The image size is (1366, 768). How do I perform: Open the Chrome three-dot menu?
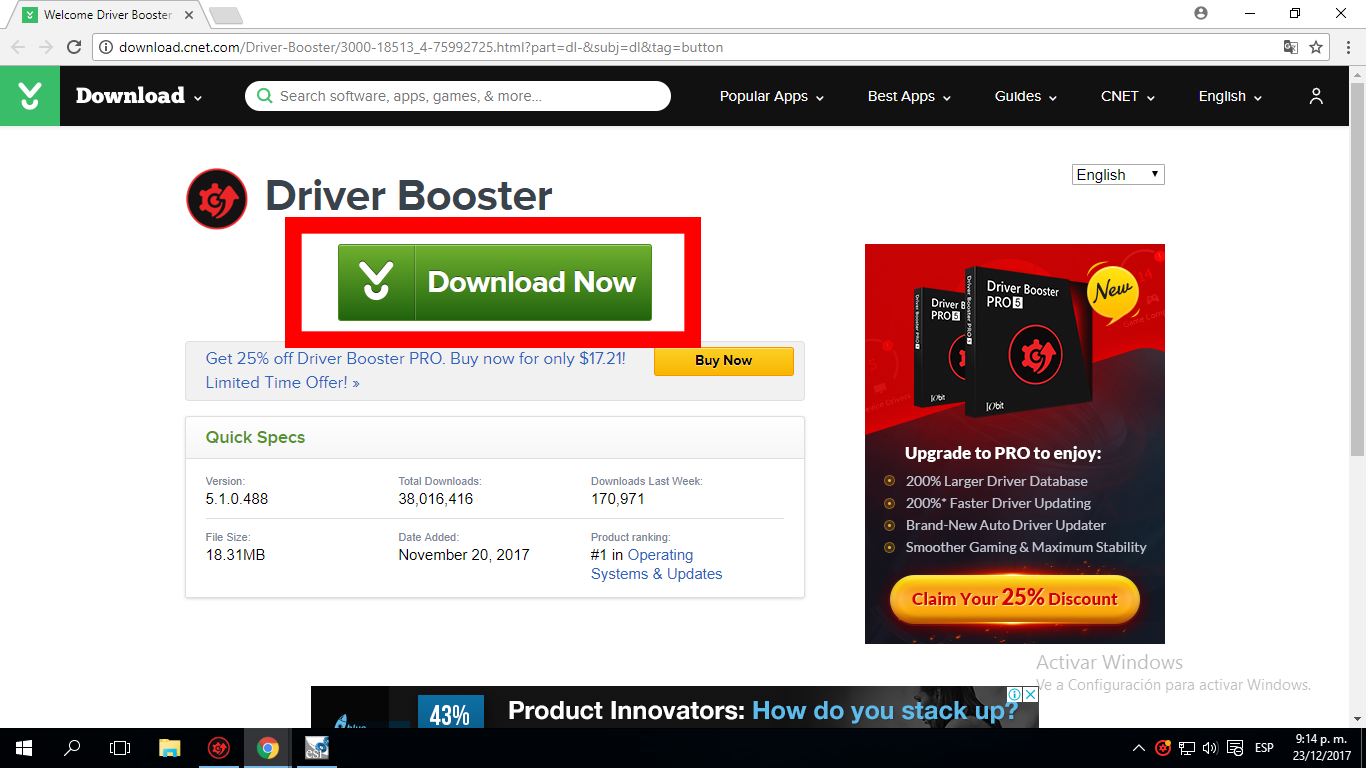(1346, 47)
